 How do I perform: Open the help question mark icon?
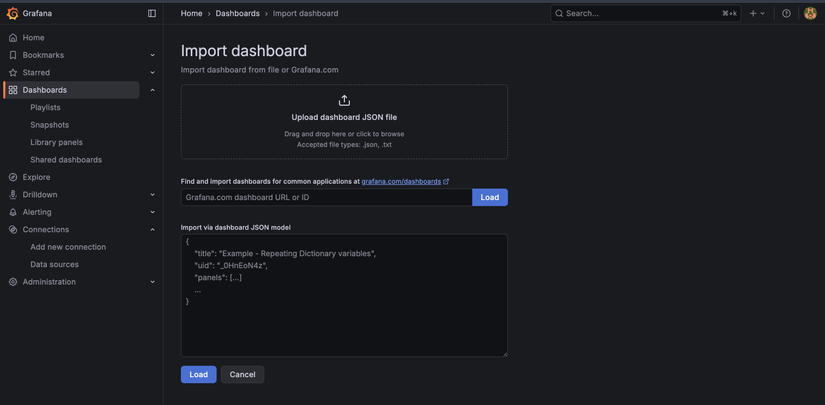[x=786, y=14]
